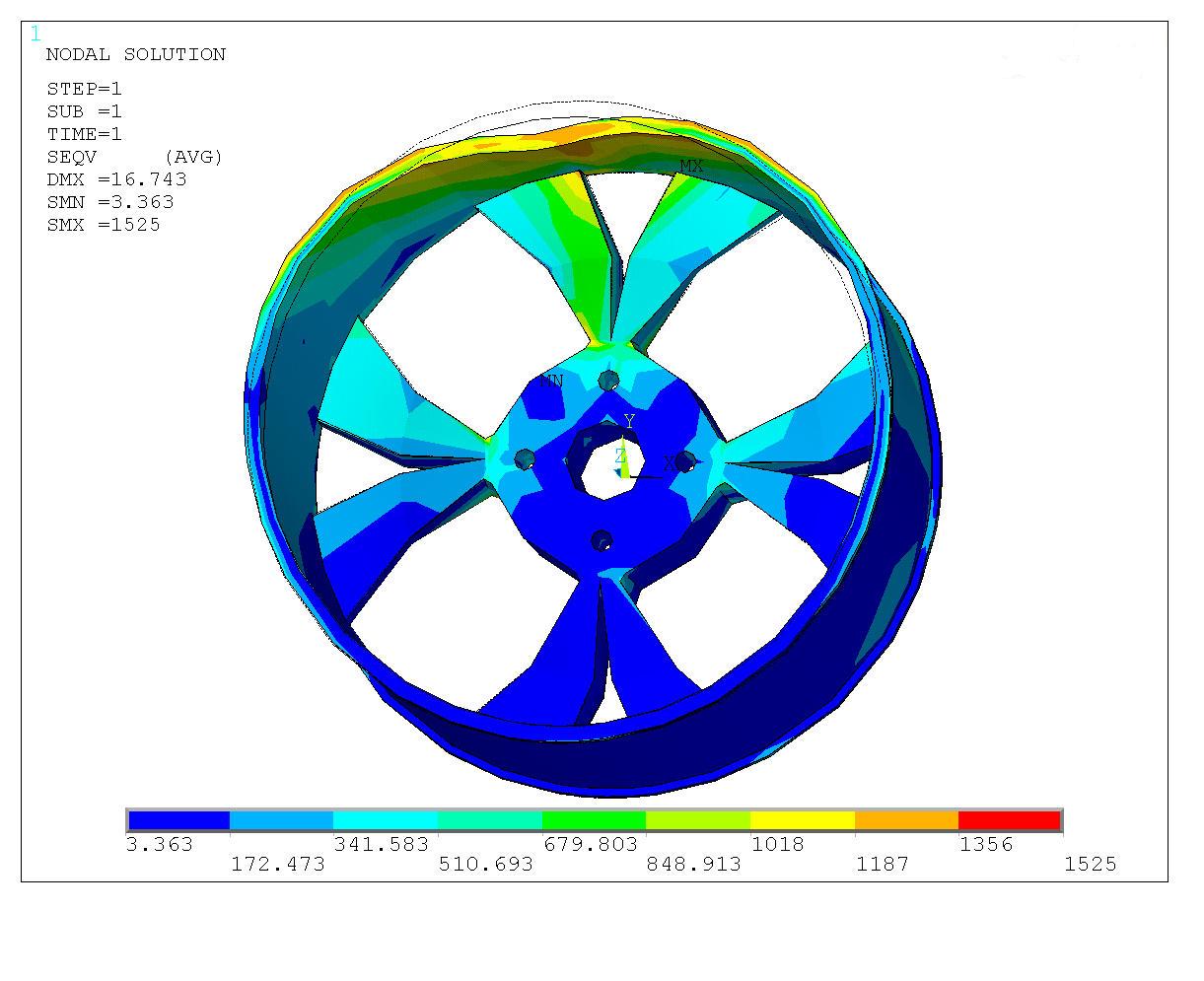Screen dimensions: 1204x981
Task: Click the NODAL SOLUTION title text
Action: [136, 55]
